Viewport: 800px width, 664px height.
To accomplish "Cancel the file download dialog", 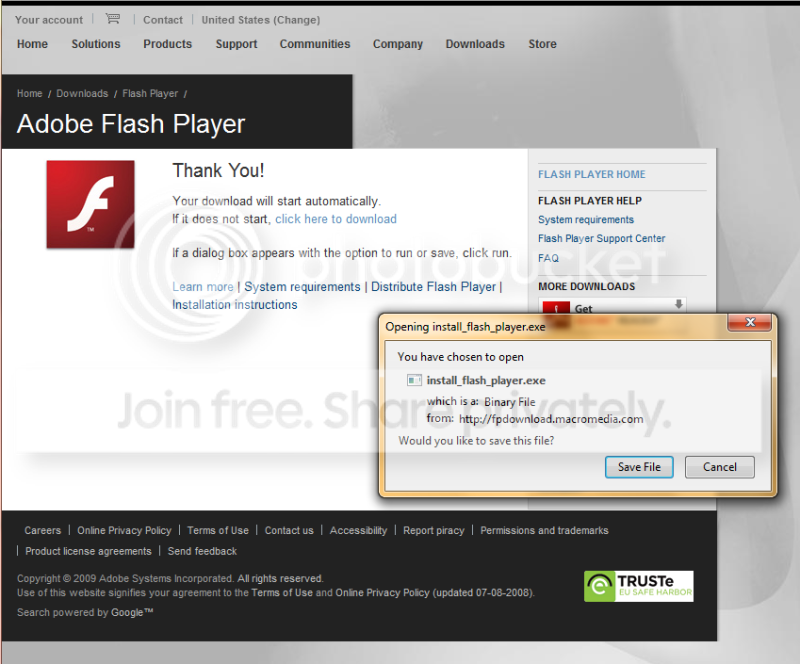I will (x=719, y=467).
